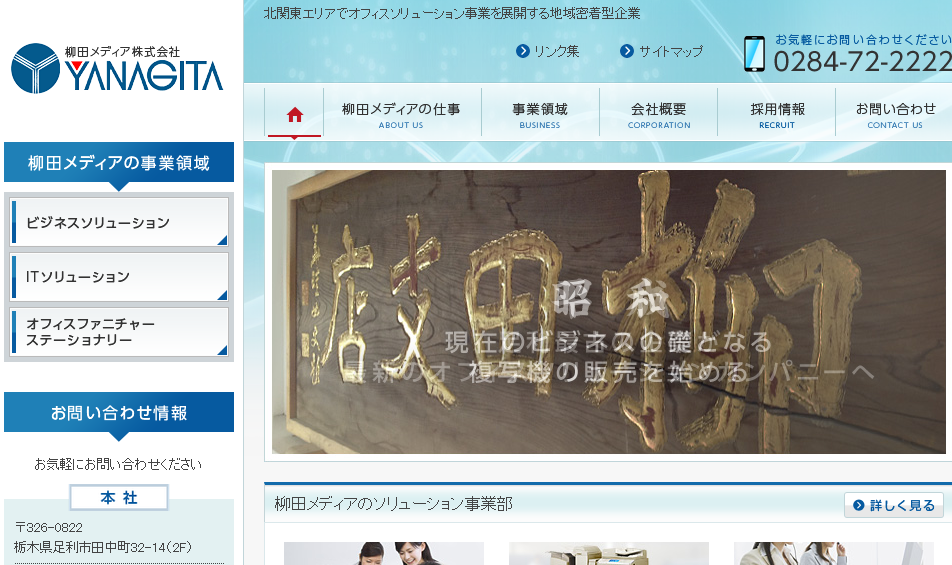This screenshot has width=952, height=565.
Task: Select オフィスファニチャー ステーショナリー sidebar item
Action: (x=119, y=332)
